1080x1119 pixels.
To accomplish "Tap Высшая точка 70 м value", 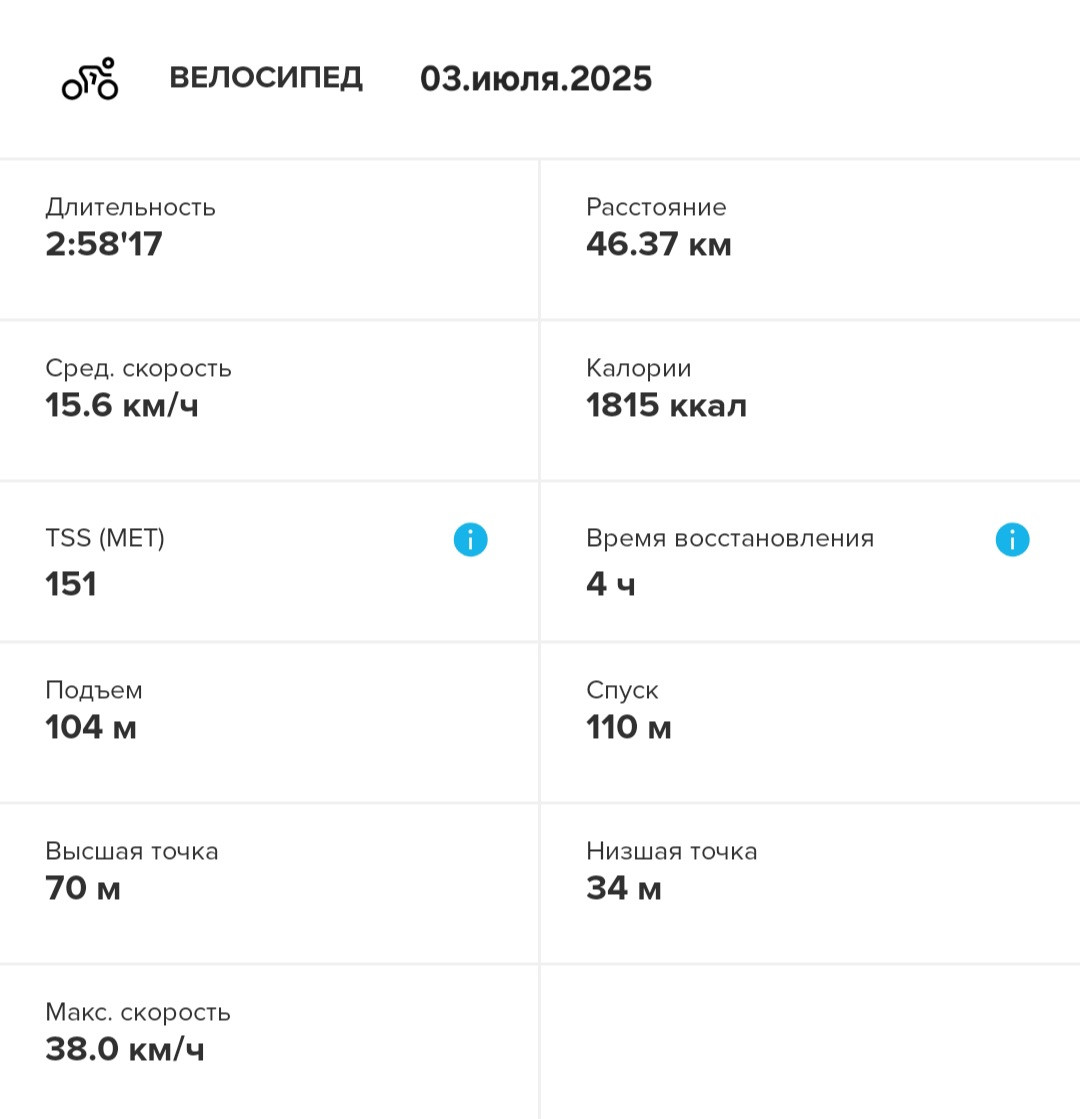I will (x=83, y=888).
